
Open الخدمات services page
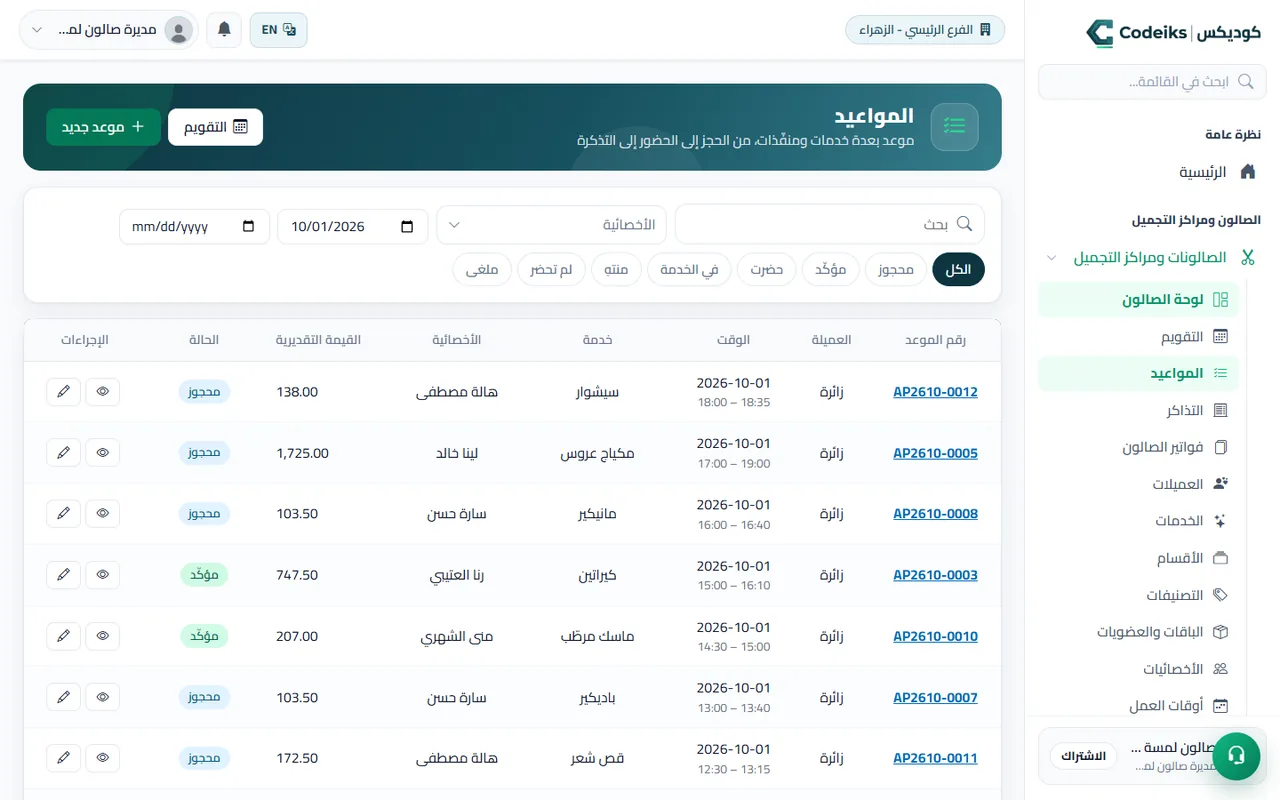click(x=1138, y=521)
